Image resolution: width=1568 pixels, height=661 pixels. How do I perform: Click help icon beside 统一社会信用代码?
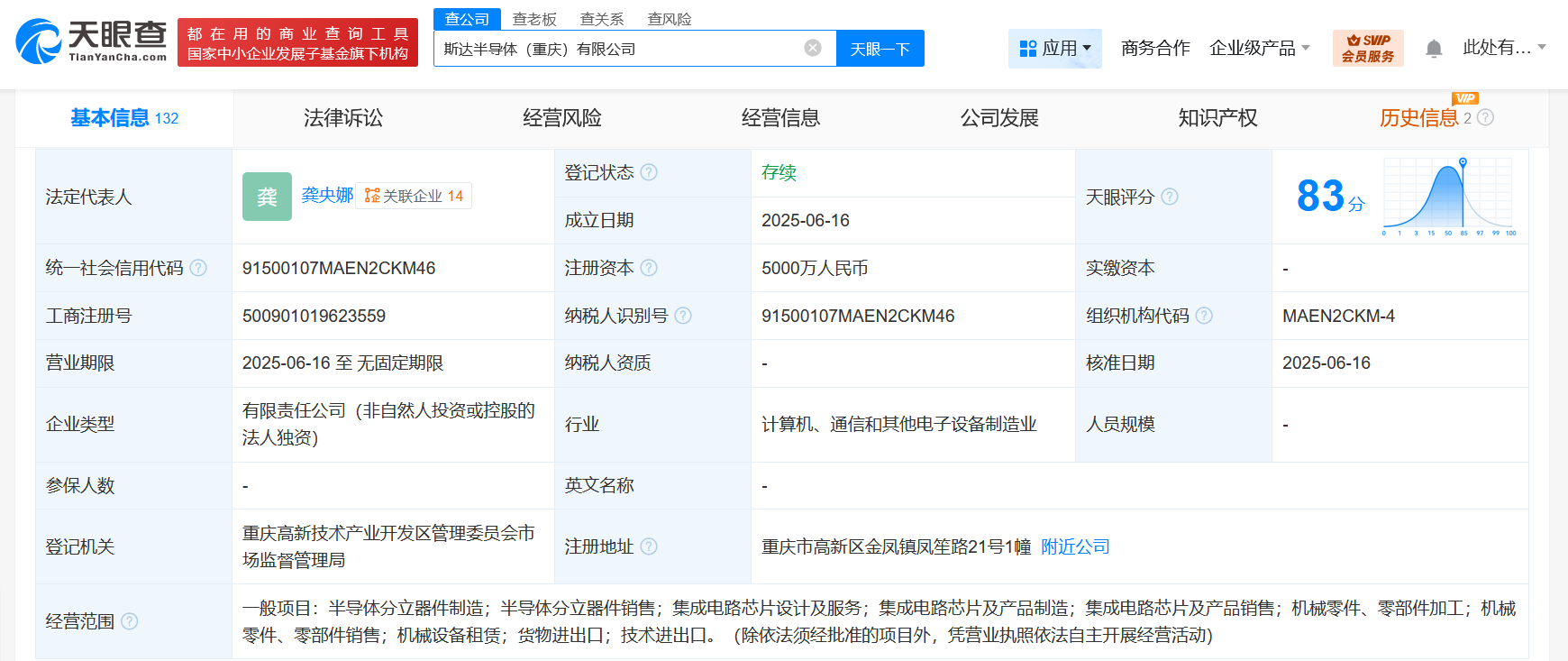(x=198, y=268)
